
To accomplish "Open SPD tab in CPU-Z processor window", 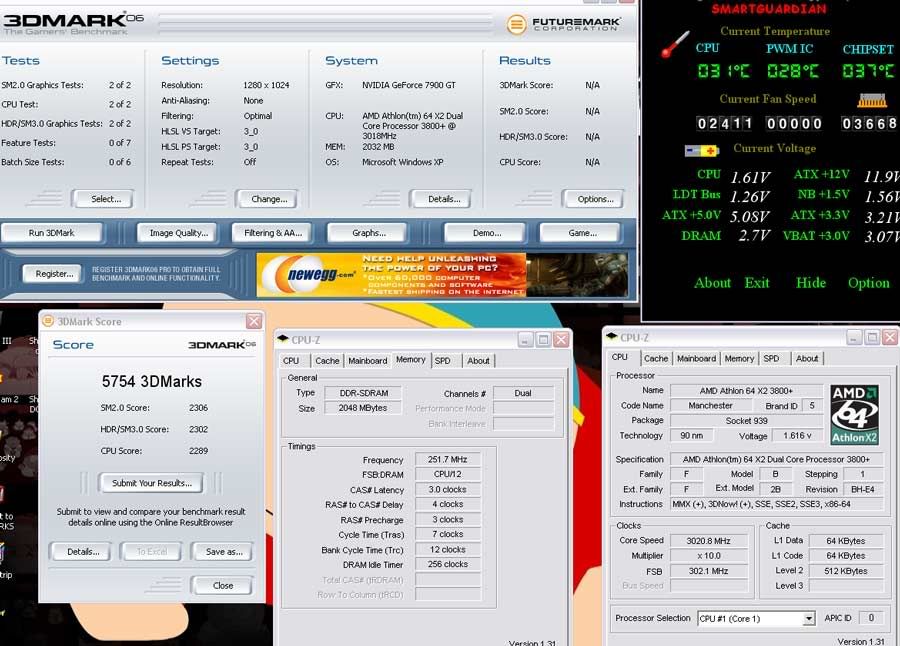I will (x=771, y=358).
